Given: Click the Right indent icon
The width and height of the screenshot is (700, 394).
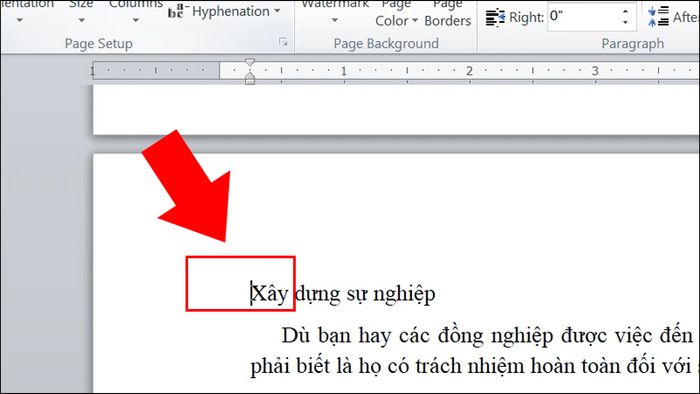Looking at the screenshot, I should click(x=495, y=17).
